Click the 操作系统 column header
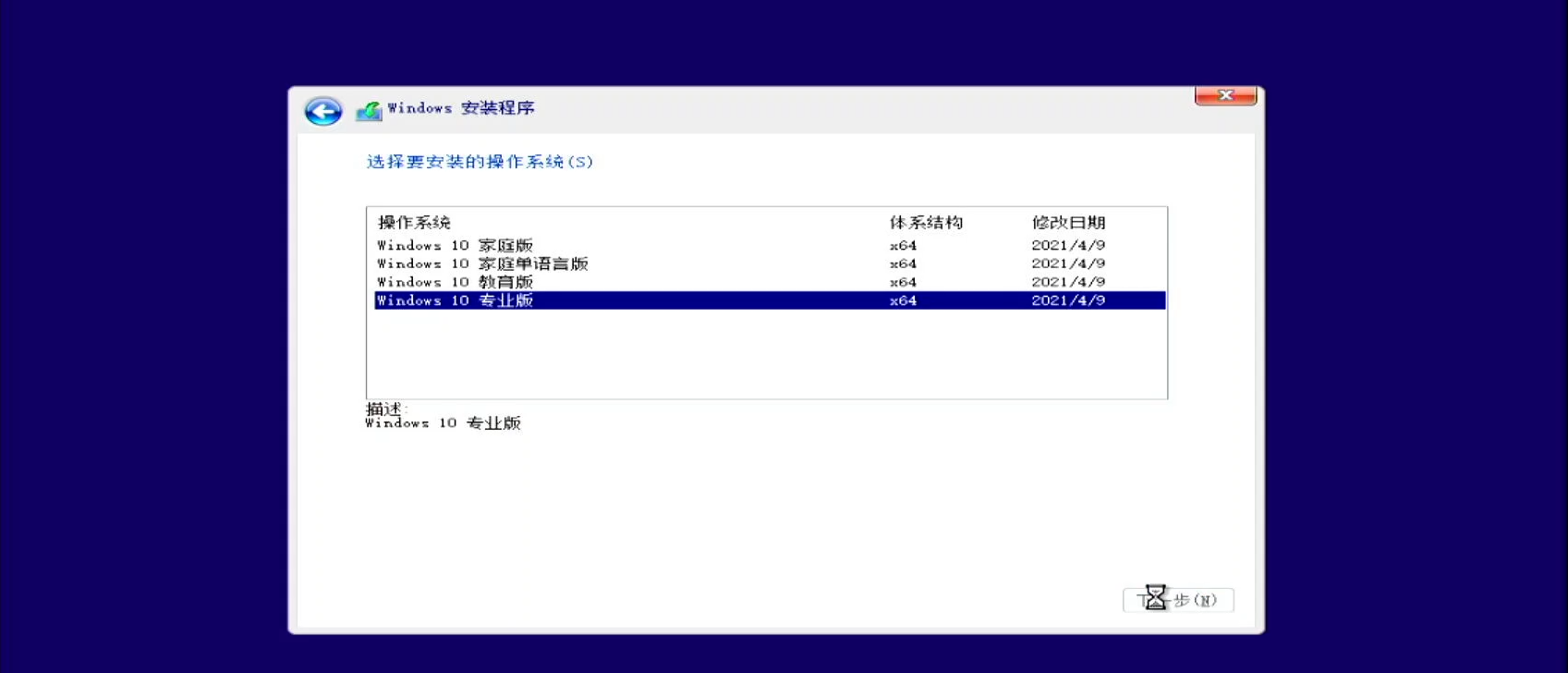This screenshot has height=673, width=1568. 414,223
